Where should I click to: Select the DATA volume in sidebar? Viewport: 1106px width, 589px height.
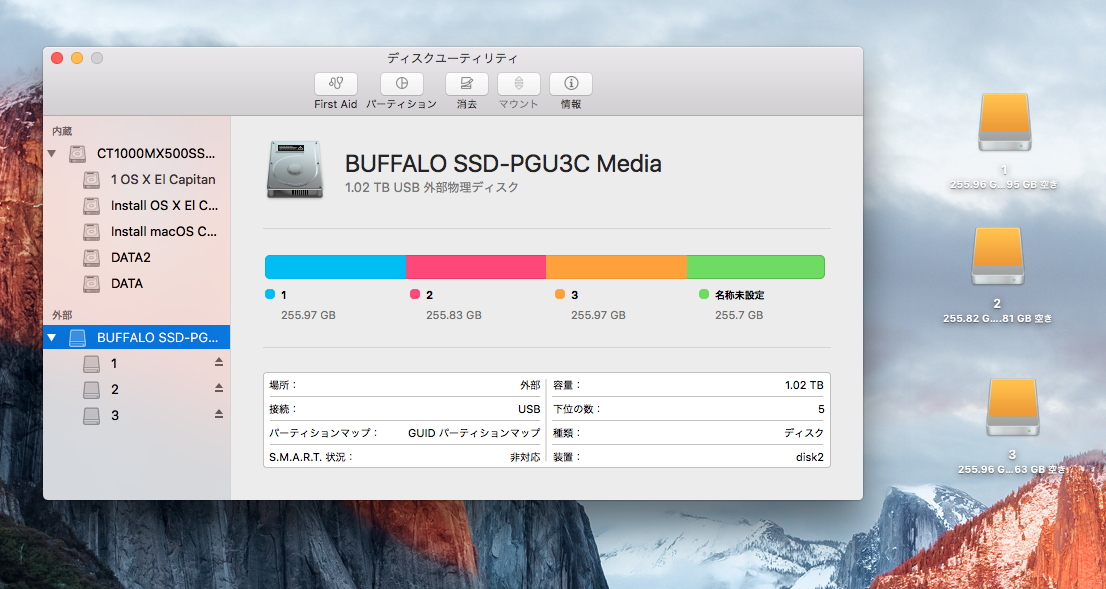(x=126, y=284)
